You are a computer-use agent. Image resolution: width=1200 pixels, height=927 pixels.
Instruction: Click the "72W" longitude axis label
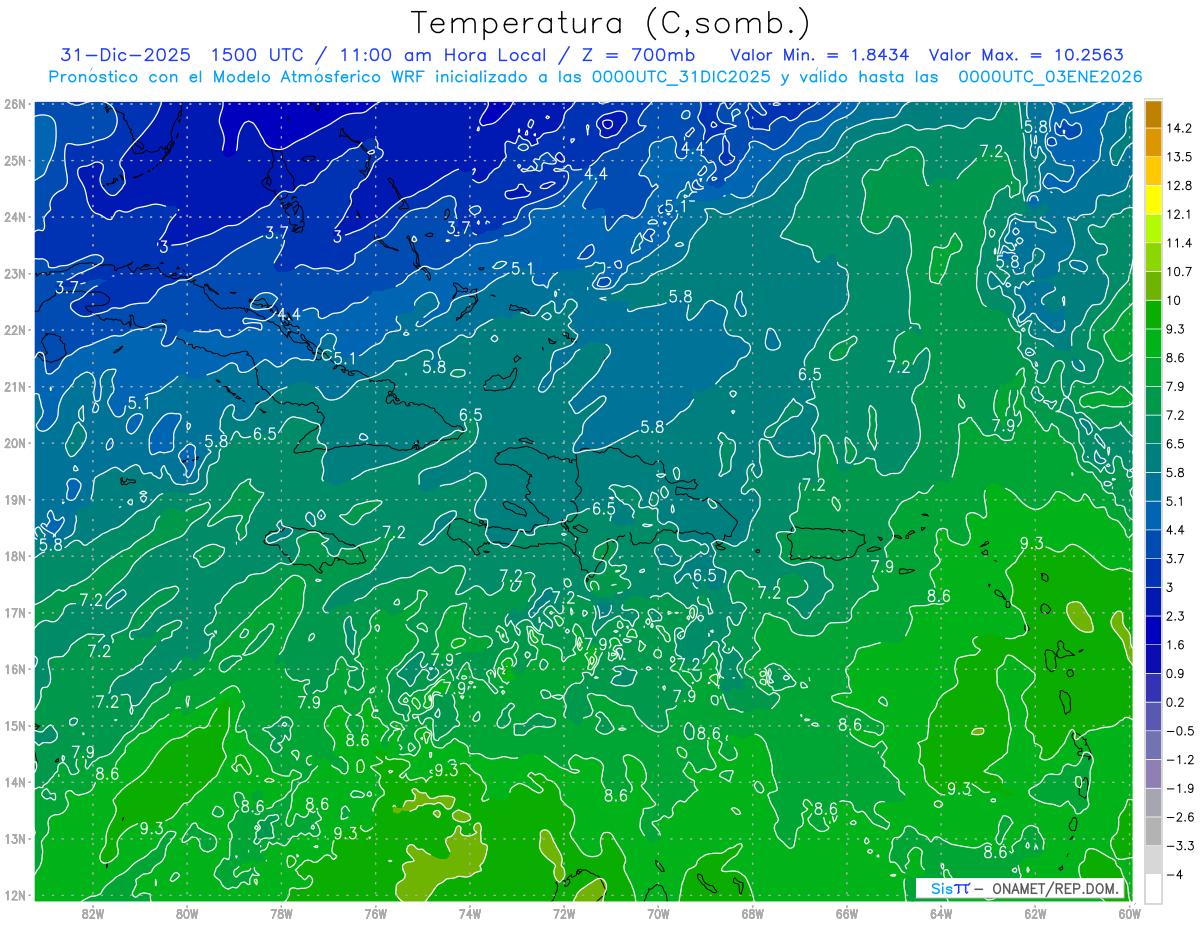[564, 914]
